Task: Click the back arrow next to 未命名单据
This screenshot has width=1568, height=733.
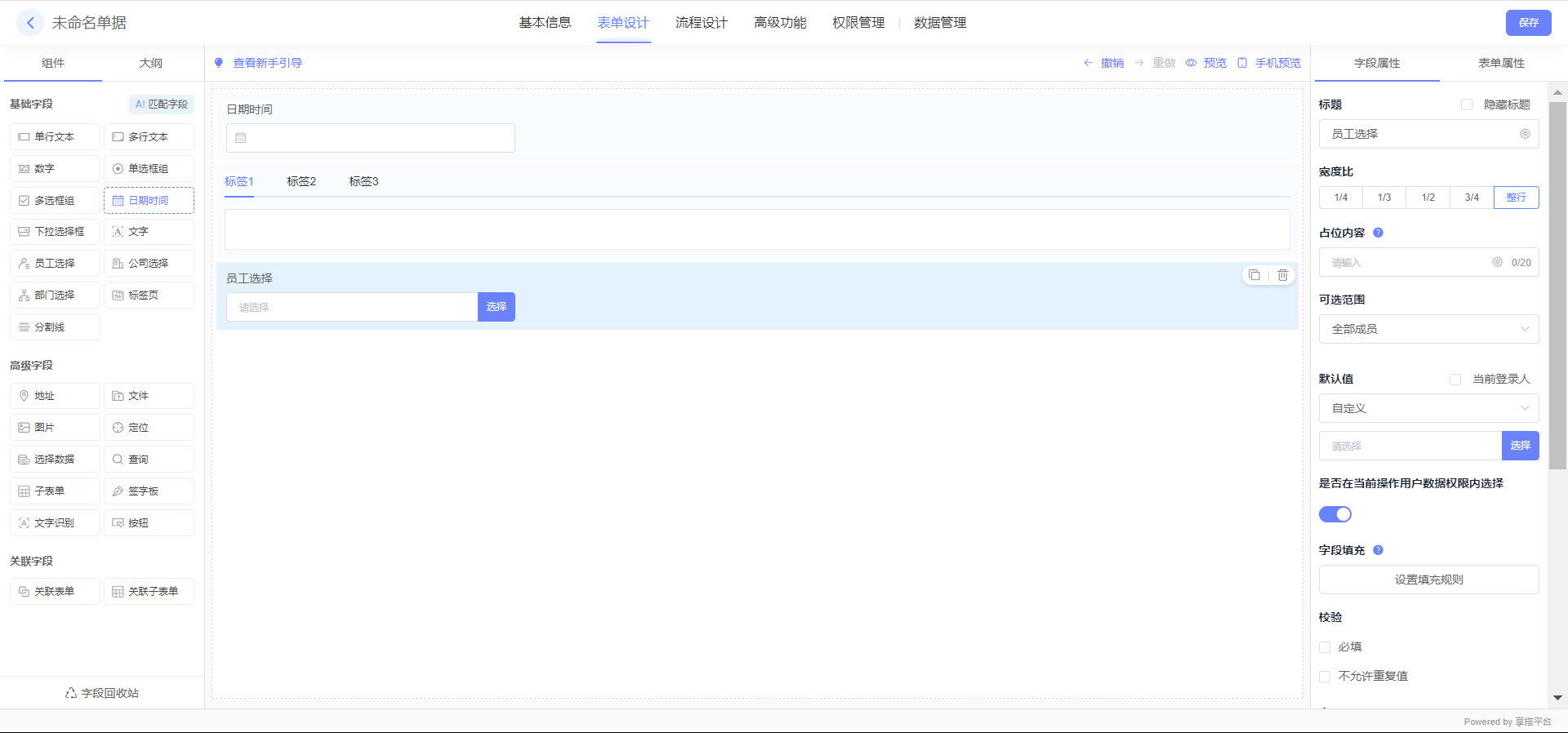Action: click(x=30, y=23)
